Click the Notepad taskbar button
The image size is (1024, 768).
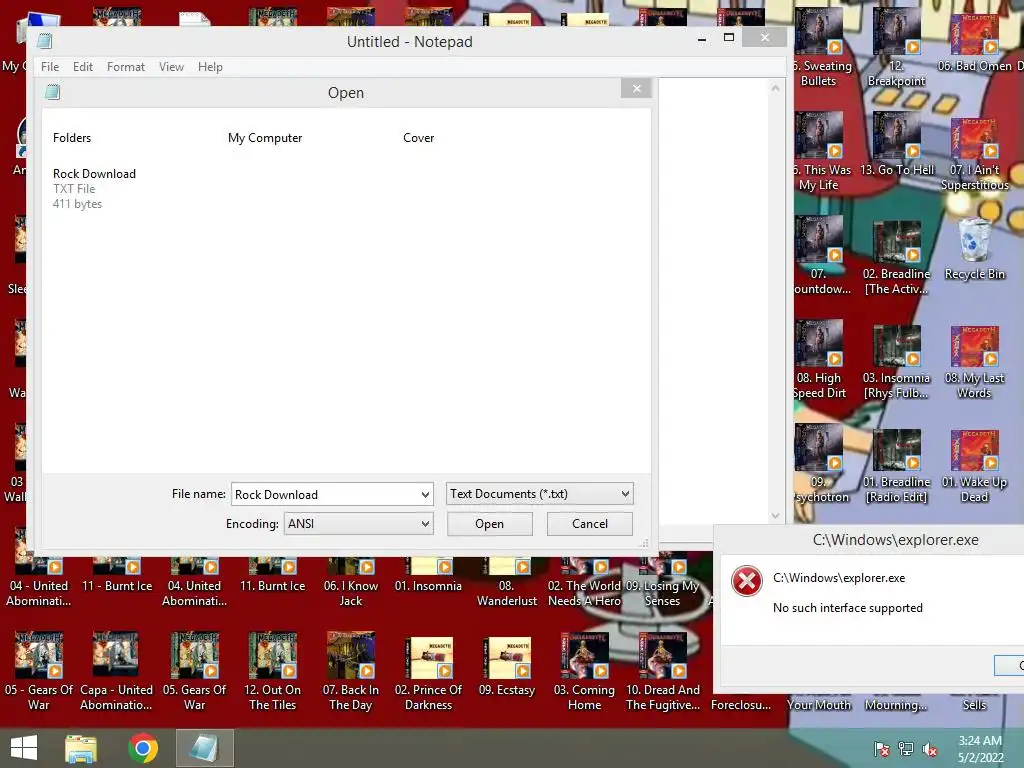pyautogui.click(x=204, y=748)
